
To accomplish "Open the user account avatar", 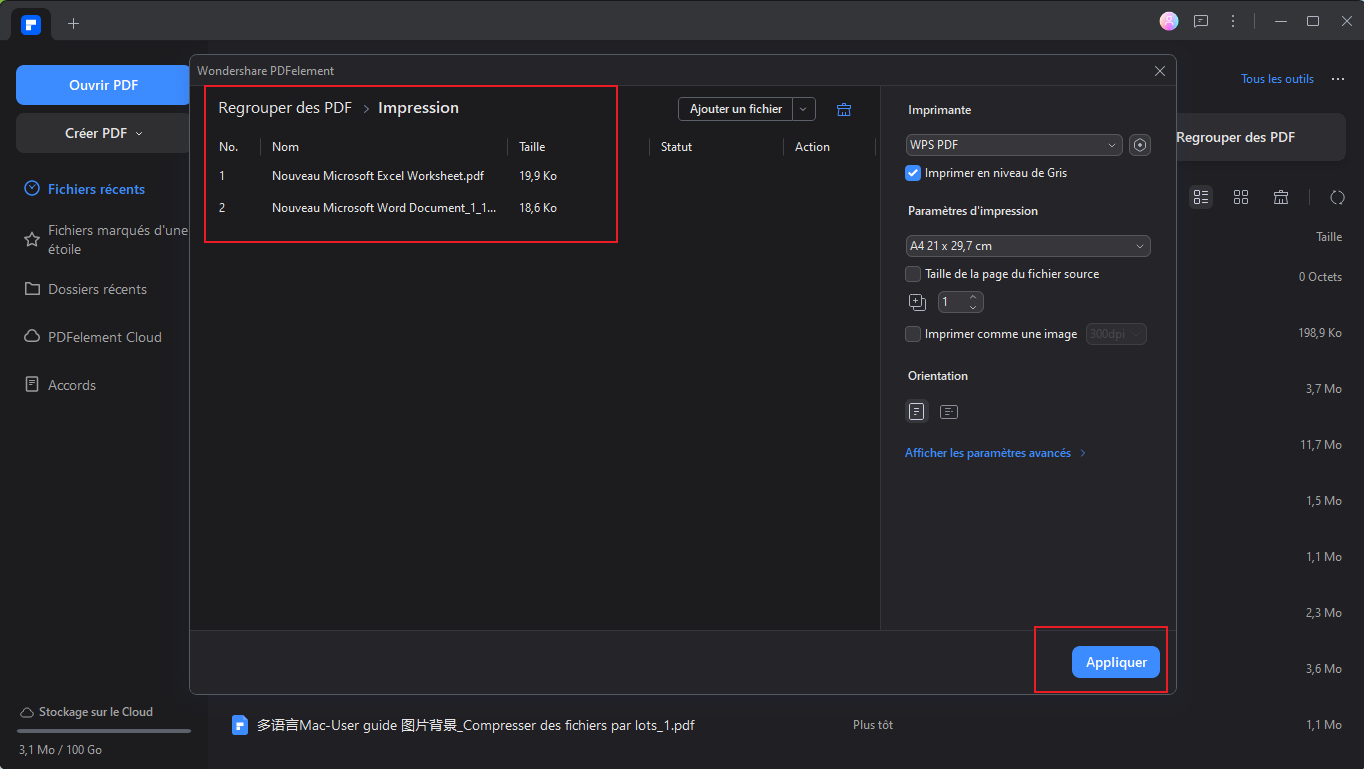I will tap(1168, 21).
